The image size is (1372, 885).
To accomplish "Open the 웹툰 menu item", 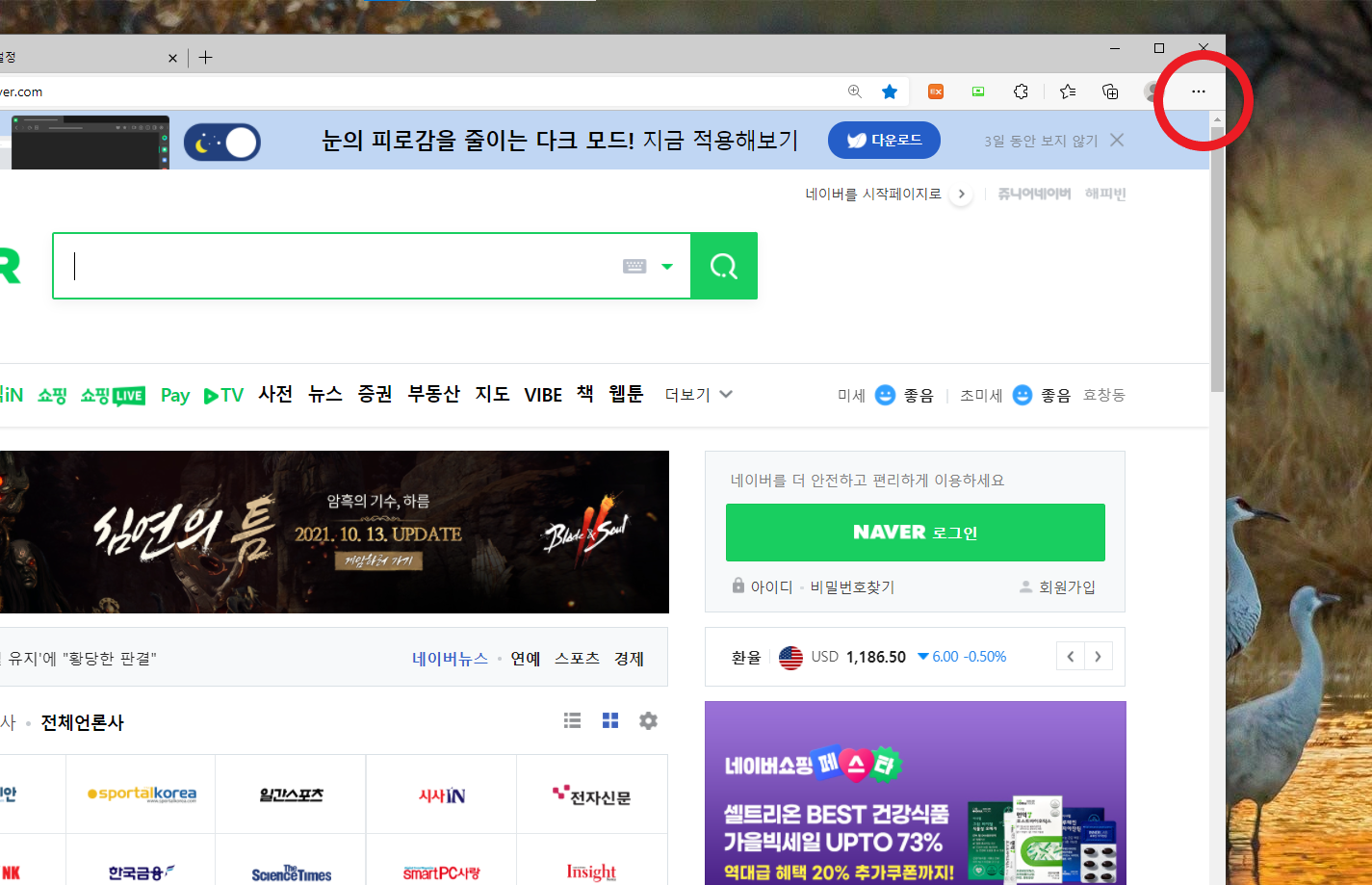I will pyautogui.click(x=626, y=394).
